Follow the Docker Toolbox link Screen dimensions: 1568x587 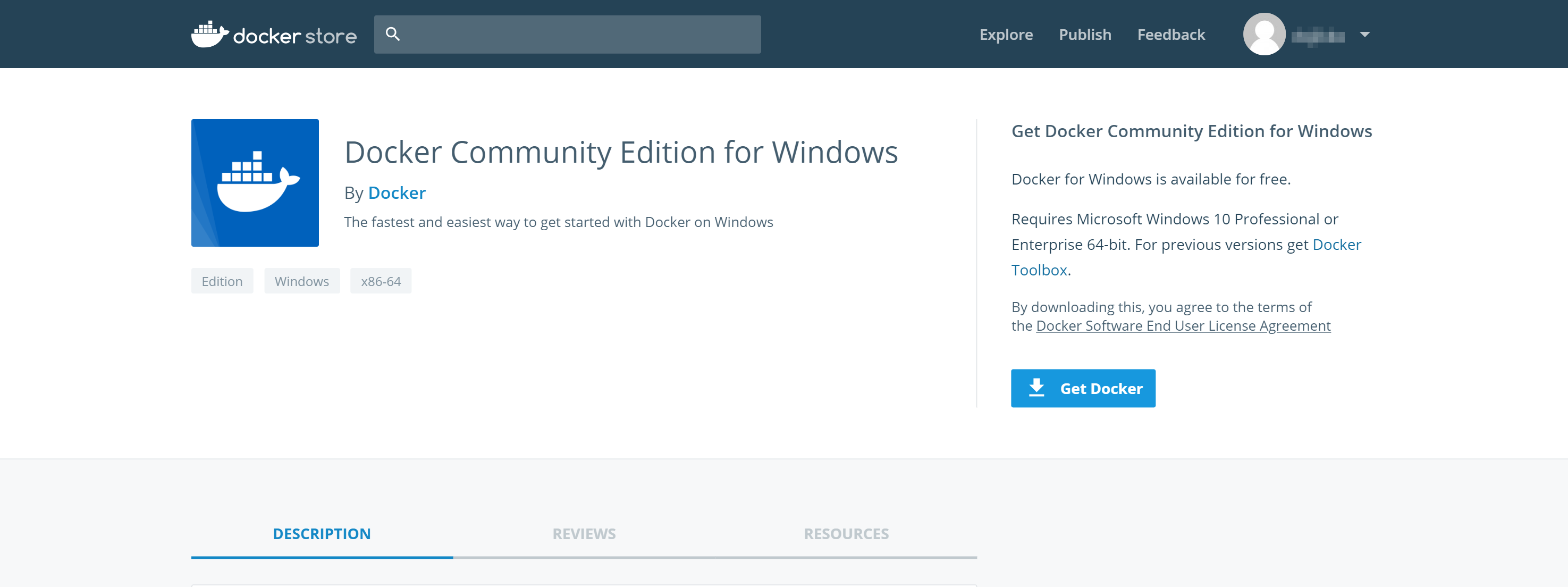[x=1039, y=270]
